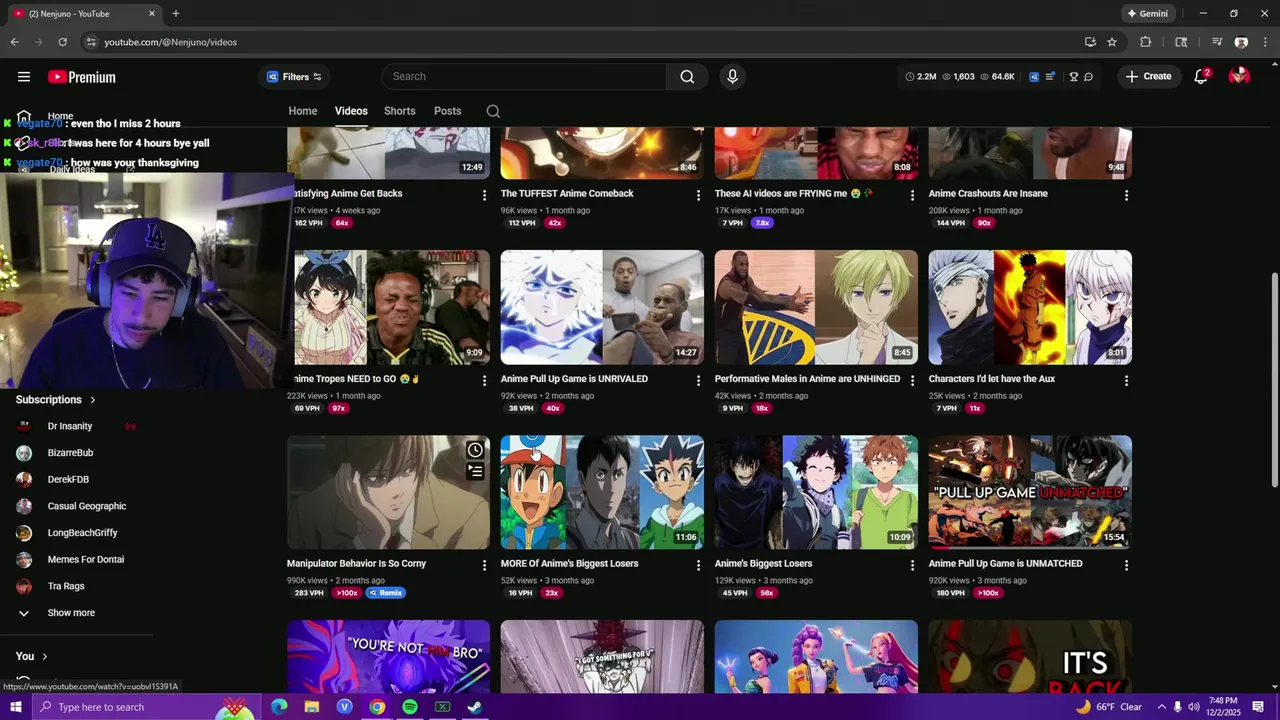Click the YouTube Premium logo

pyautogui.click(x=82, y=77)
